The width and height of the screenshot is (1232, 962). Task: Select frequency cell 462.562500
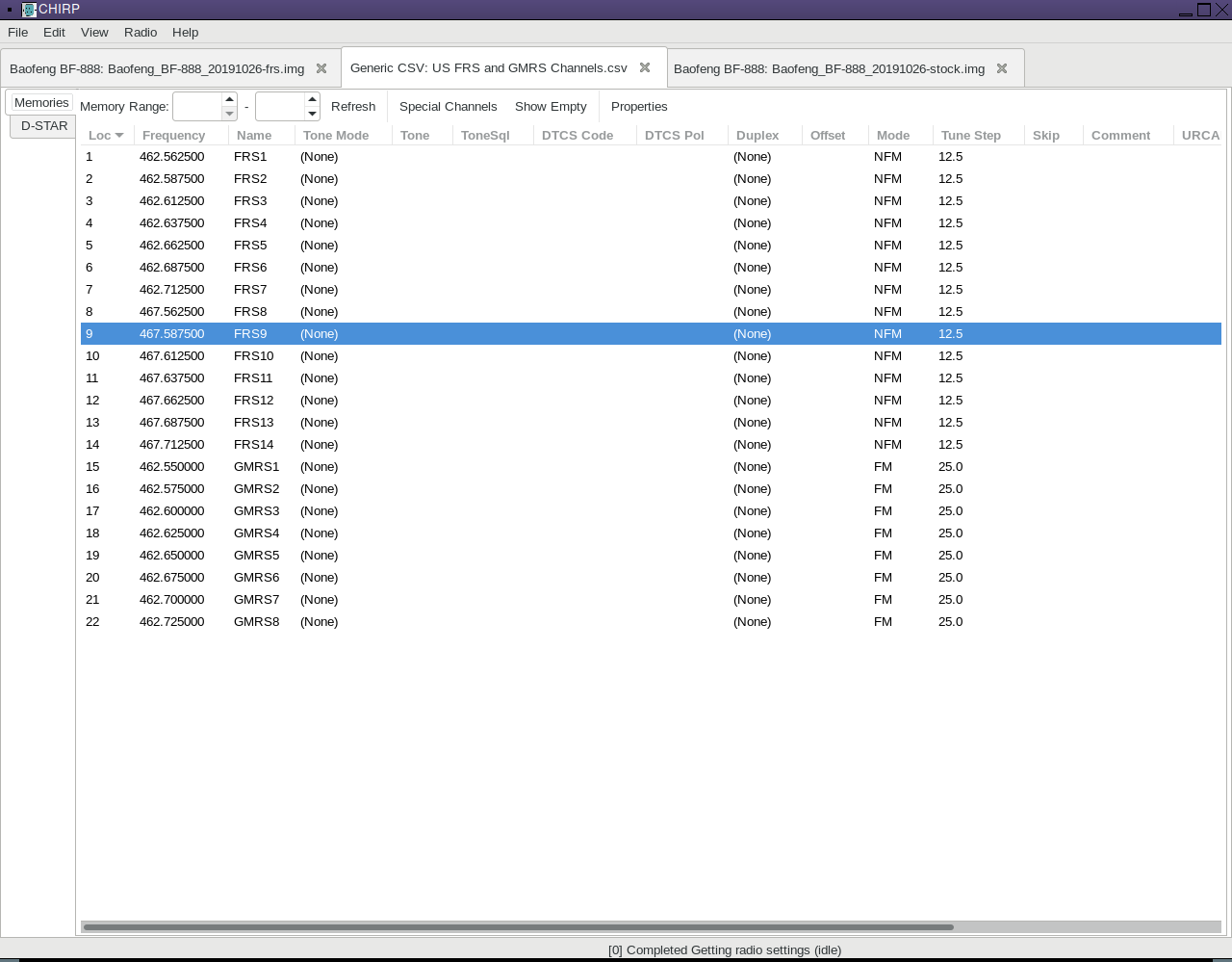171,156
